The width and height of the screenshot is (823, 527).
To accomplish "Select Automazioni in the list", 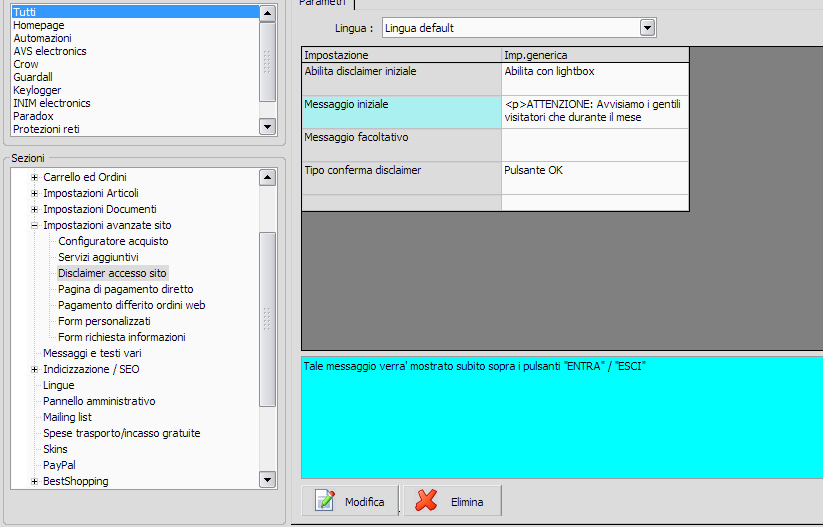I will (135, 38).
